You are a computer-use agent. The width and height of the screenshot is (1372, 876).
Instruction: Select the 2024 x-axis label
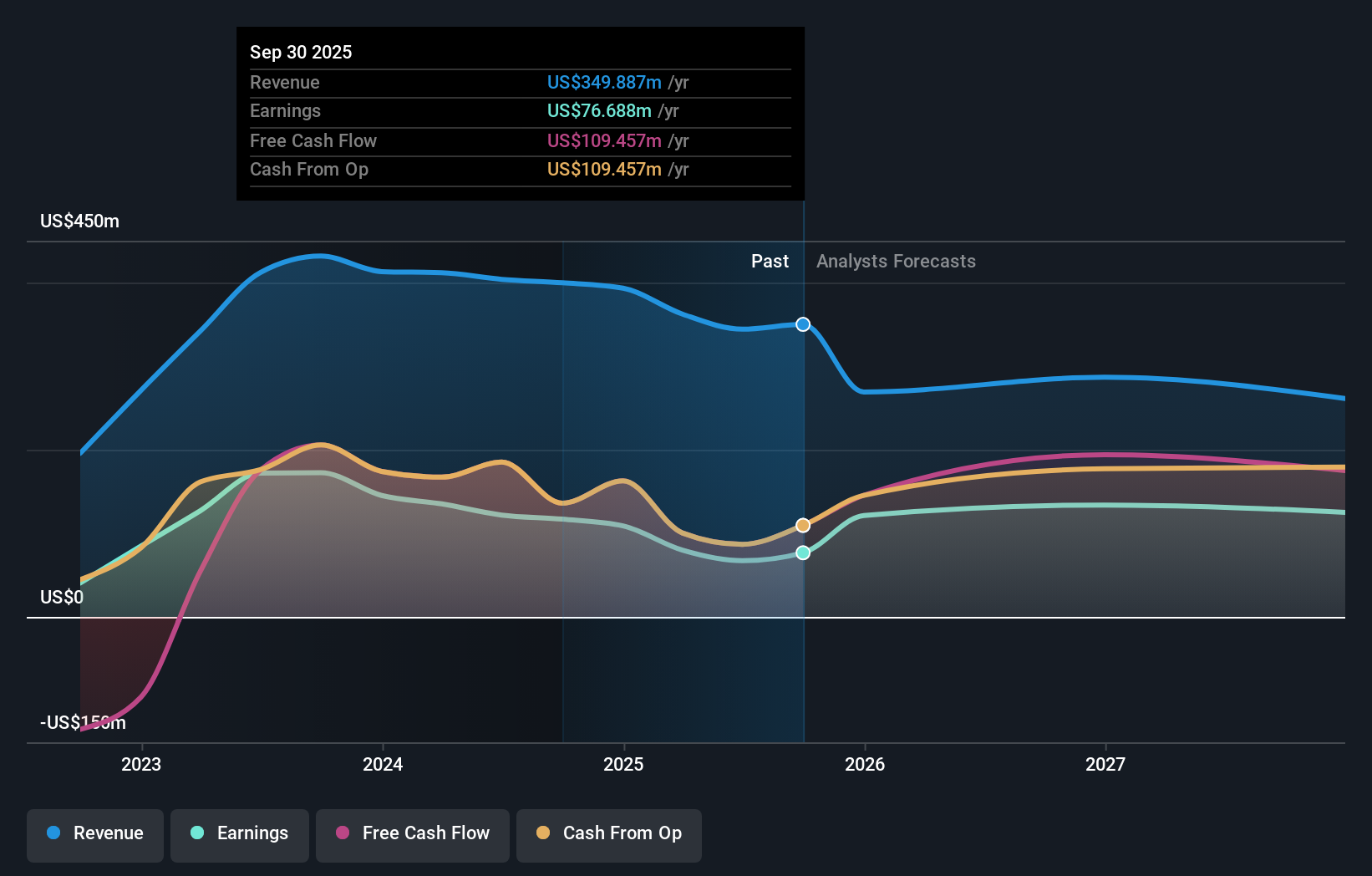[383, 764]
